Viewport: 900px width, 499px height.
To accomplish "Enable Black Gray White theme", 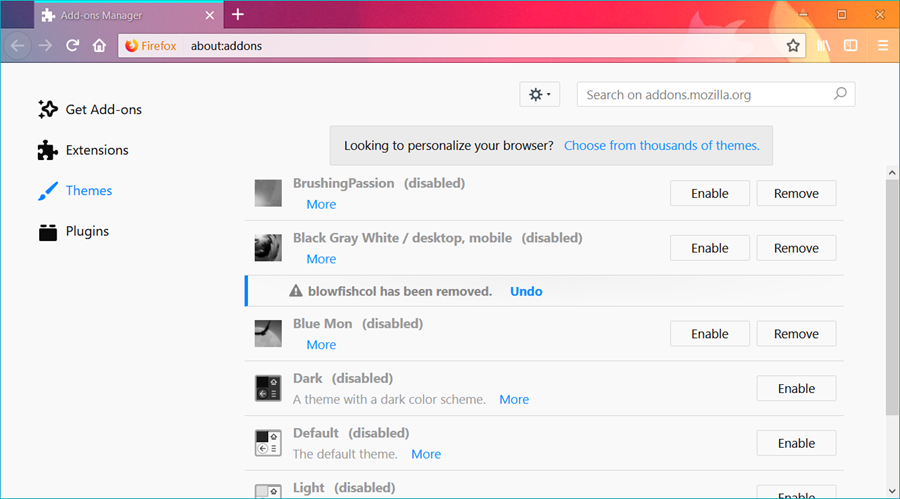I will [x=709, y=247].
